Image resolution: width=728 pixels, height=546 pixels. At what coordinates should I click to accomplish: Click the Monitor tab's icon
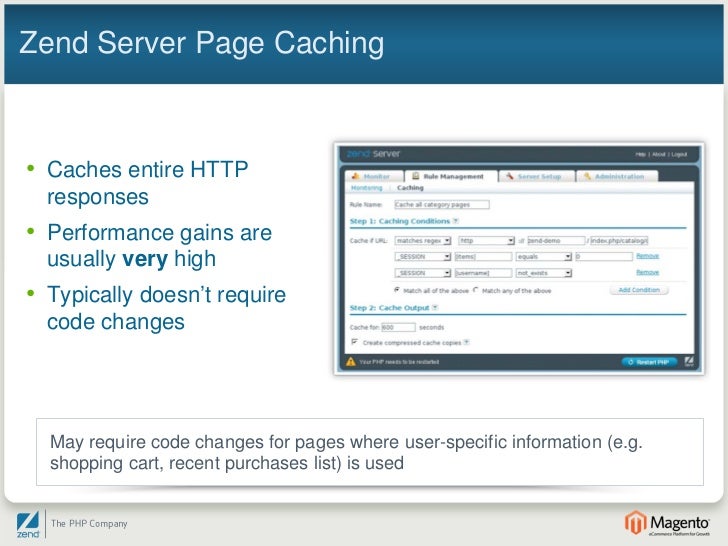click(356, 176)
